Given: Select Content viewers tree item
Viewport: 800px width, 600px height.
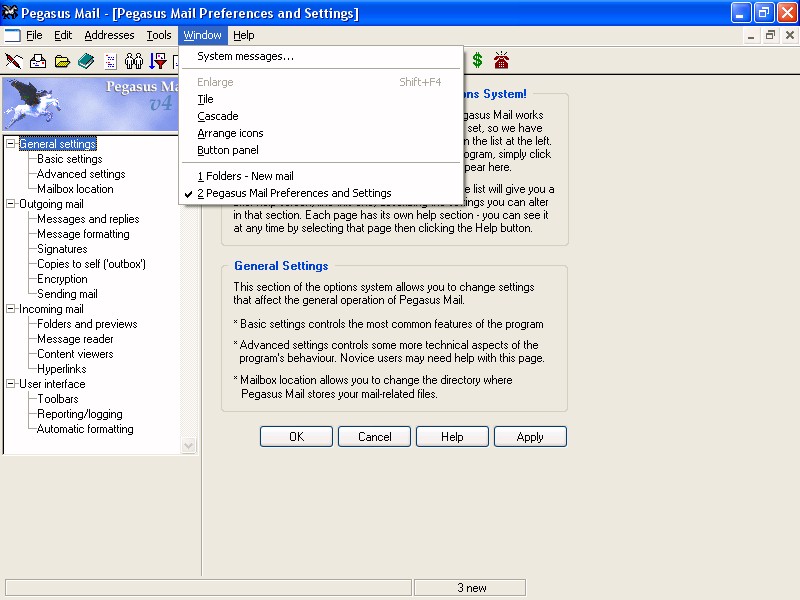Looking at the screenshot, I should pos(76,354).
